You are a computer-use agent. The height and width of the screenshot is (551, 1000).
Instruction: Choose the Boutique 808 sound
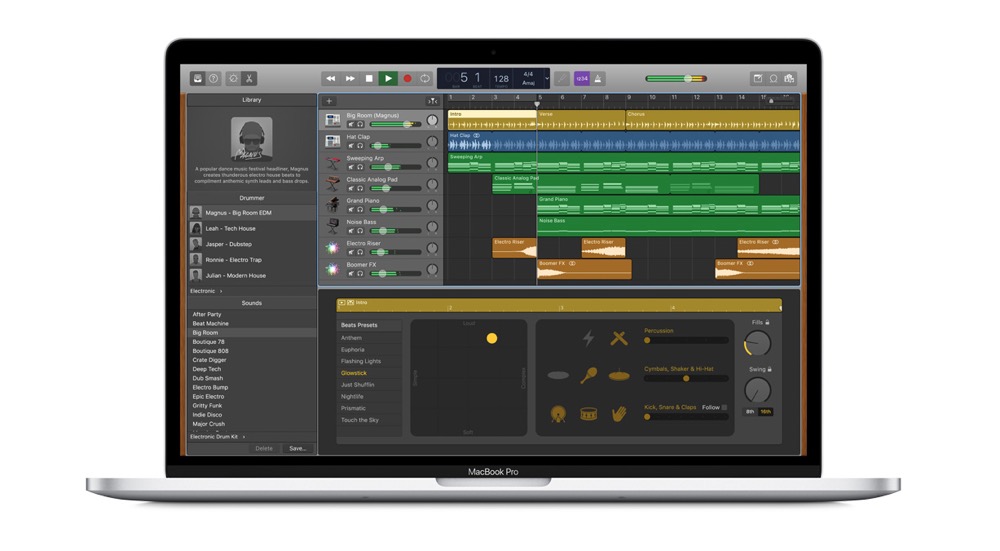coord(252,351)
